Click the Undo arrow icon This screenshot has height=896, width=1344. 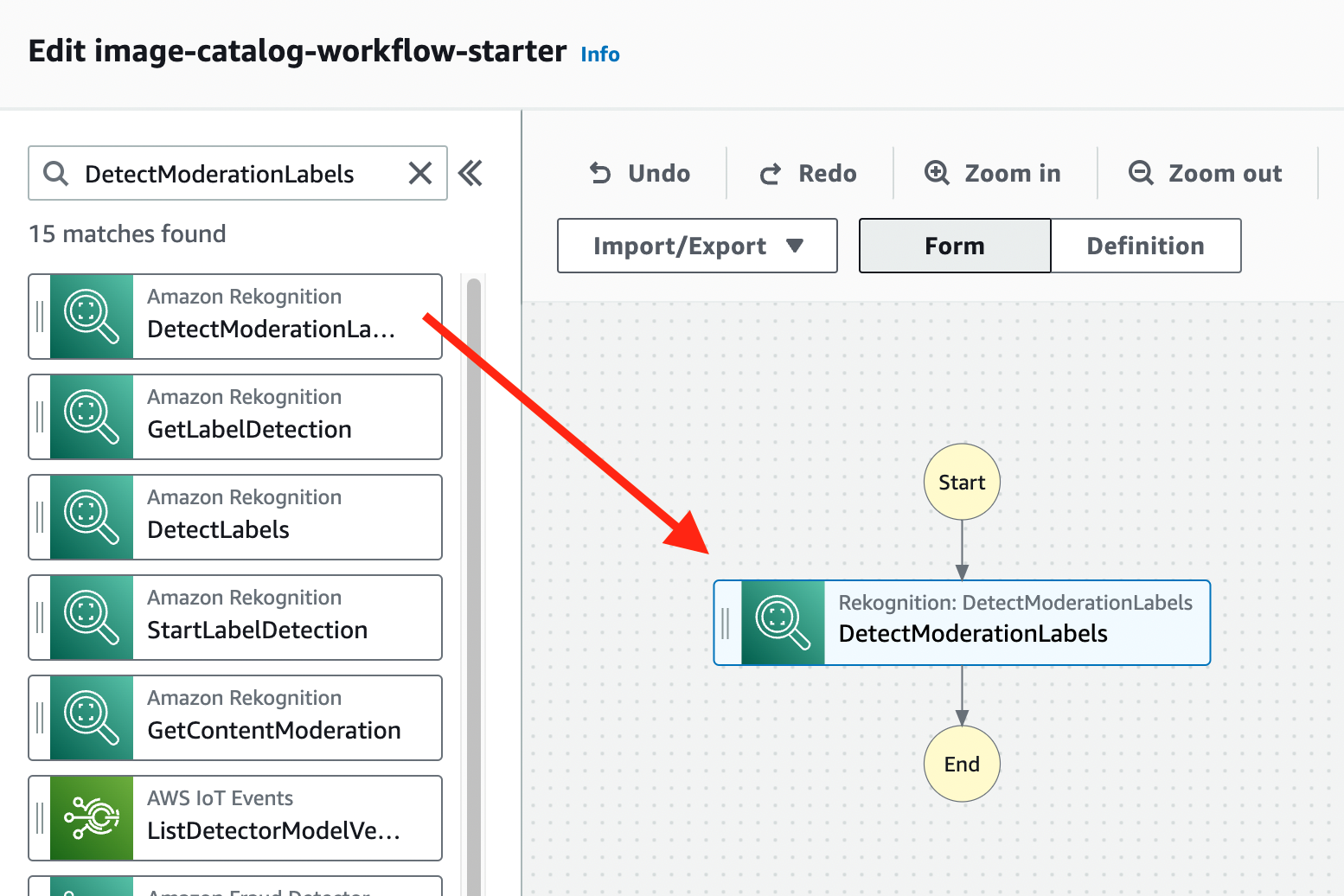pos(600,174)
